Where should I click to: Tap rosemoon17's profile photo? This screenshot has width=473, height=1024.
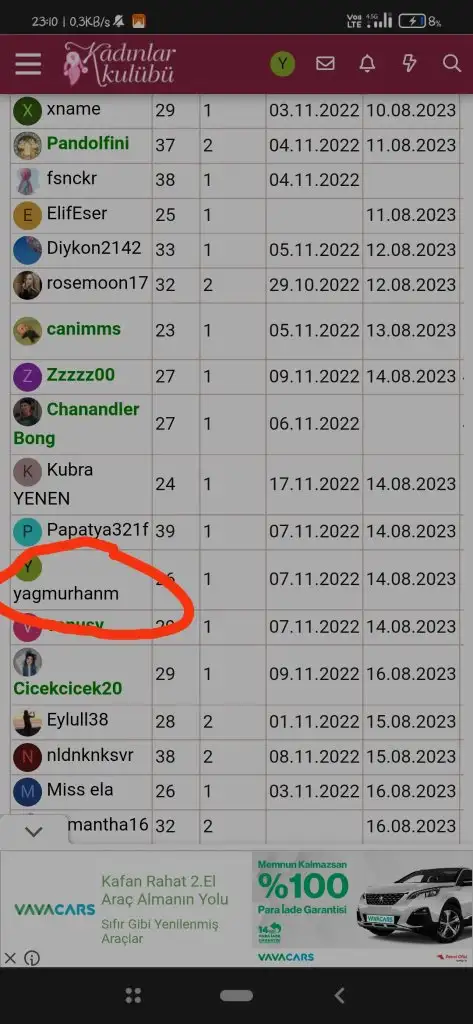pyautogui.click(x=27, y=285)
